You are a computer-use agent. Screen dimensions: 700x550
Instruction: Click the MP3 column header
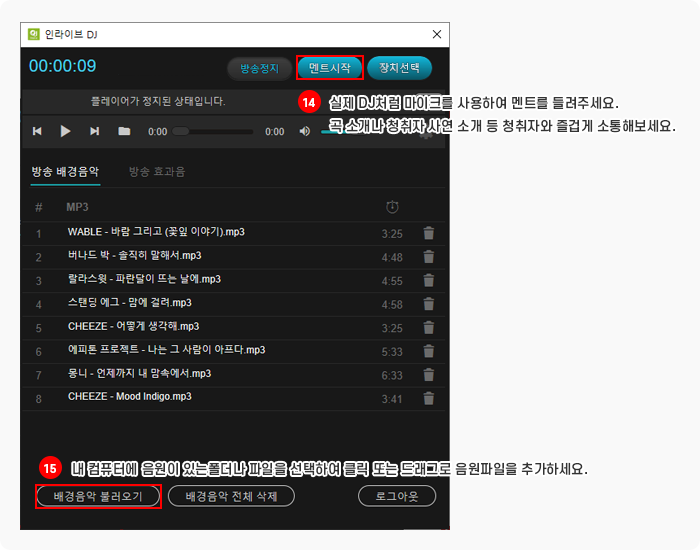[77, 207]
